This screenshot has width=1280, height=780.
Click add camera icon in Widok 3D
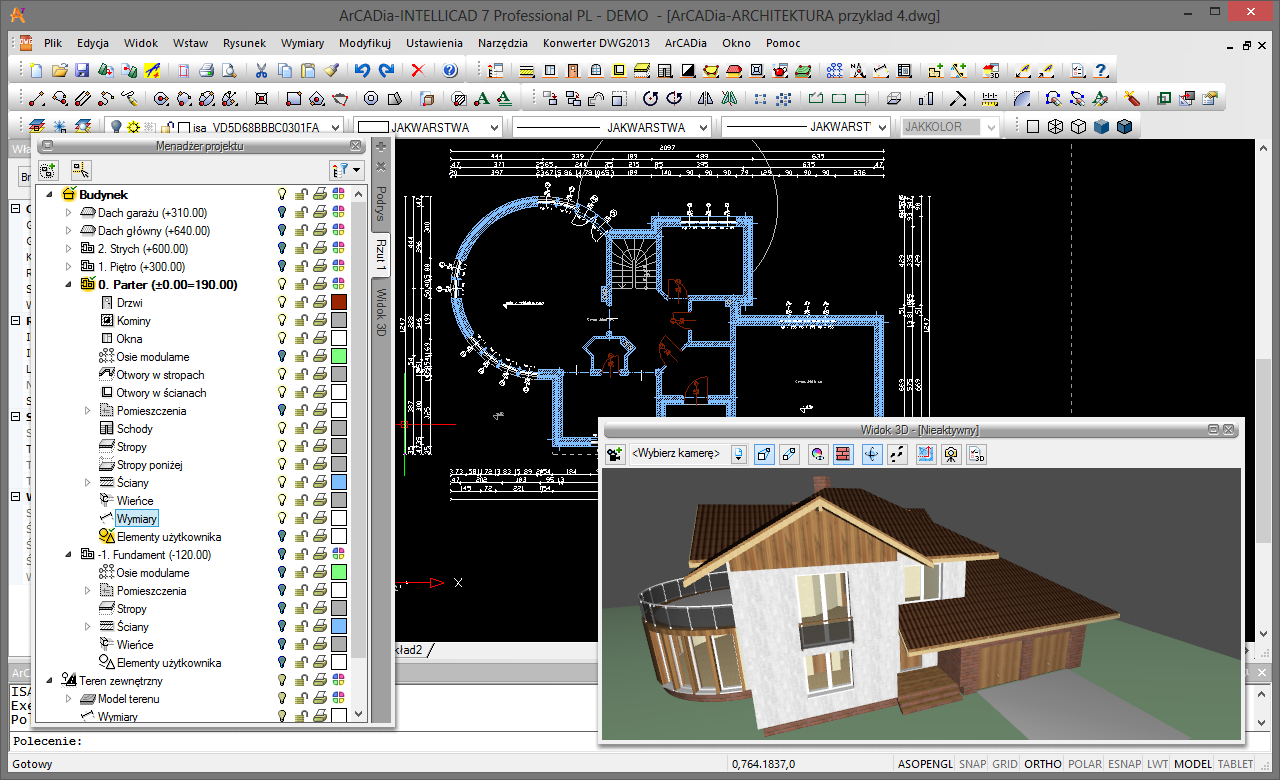pyautogui.click(x=615, y=454)
